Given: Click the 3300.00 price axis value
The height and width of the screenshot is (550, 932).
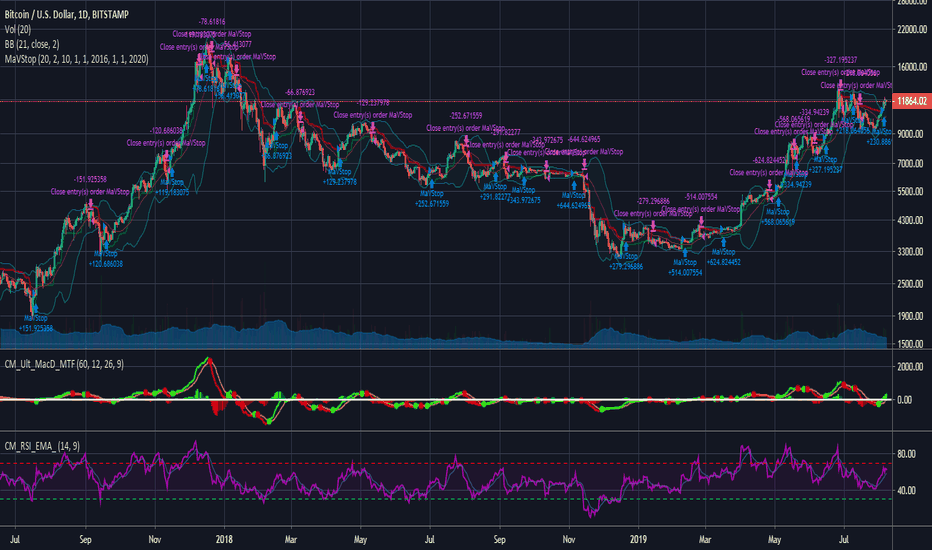Looking at the screenshot, I should (912, 252).
